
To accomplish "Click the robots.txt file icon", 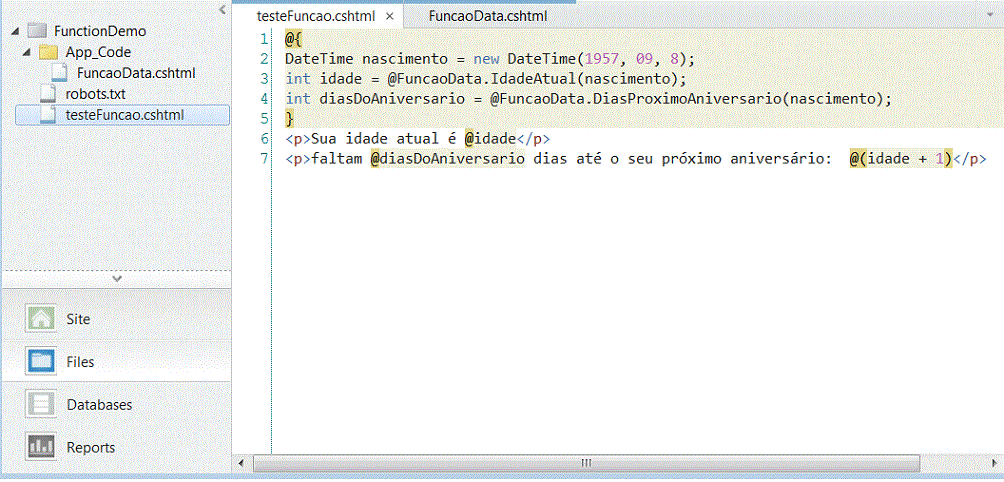I will [48, 93].
